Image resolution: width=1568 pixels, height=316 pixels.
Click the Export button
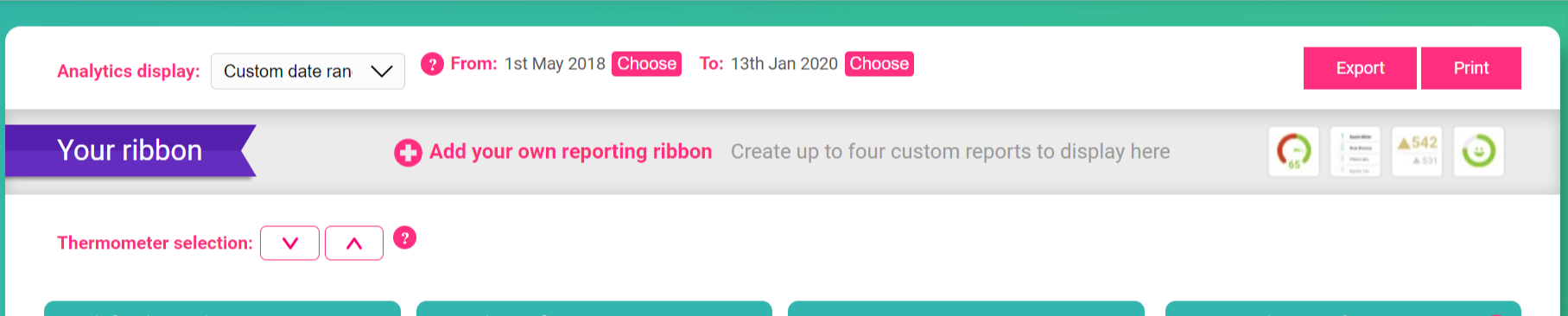click(x=1360, y=68)
